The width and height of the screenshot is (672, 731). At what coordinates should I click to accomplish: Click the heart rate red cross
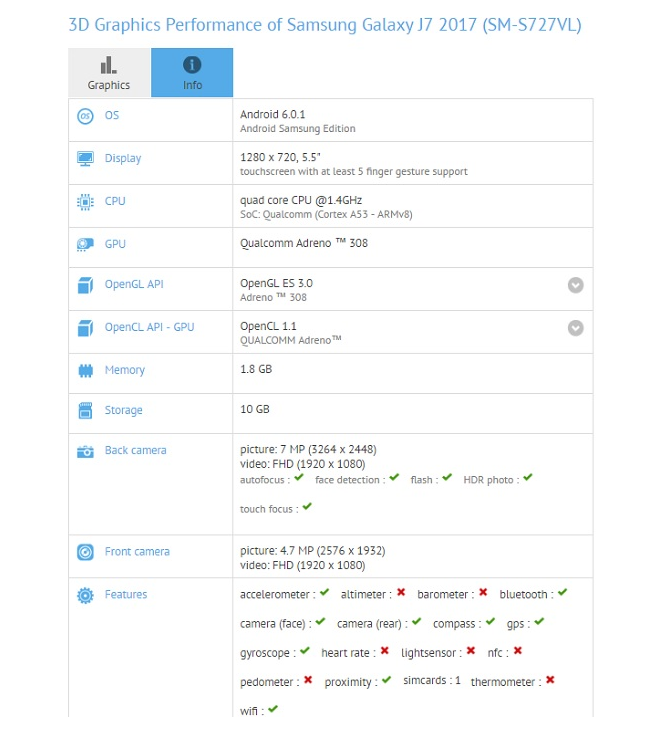[x=384, y=650]
